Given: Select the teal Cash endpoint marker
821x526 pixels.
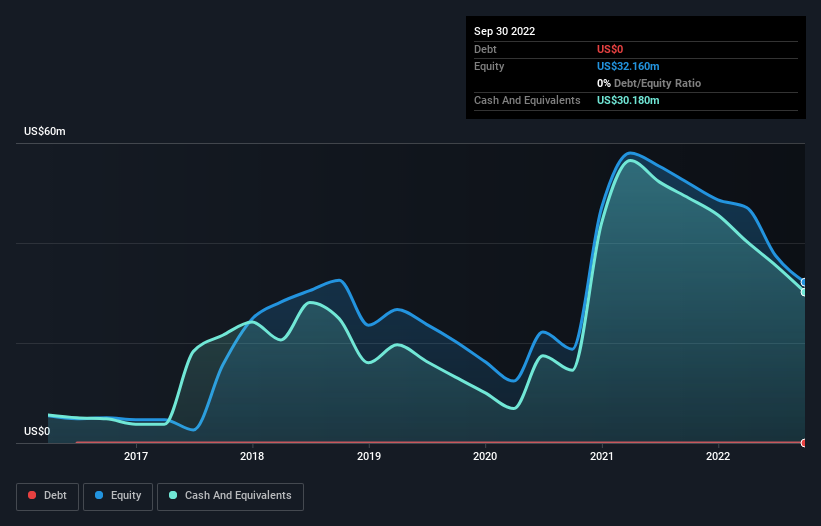Looking at the screenshot, I should [x=804, y=292].
